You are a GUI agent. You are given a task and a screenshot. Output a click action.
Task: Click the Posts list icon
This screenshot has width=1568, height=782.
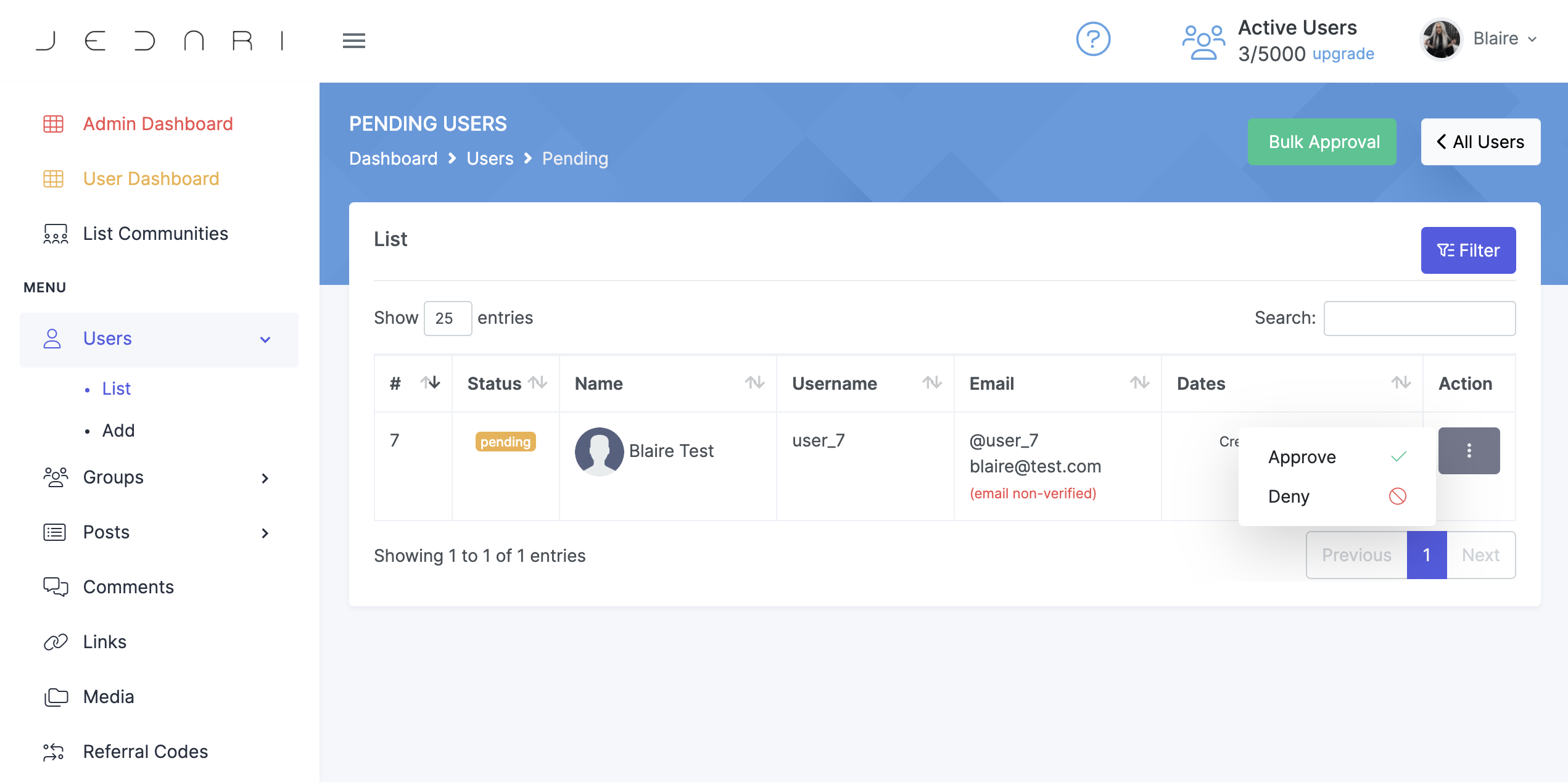click(x=55, y=532)
